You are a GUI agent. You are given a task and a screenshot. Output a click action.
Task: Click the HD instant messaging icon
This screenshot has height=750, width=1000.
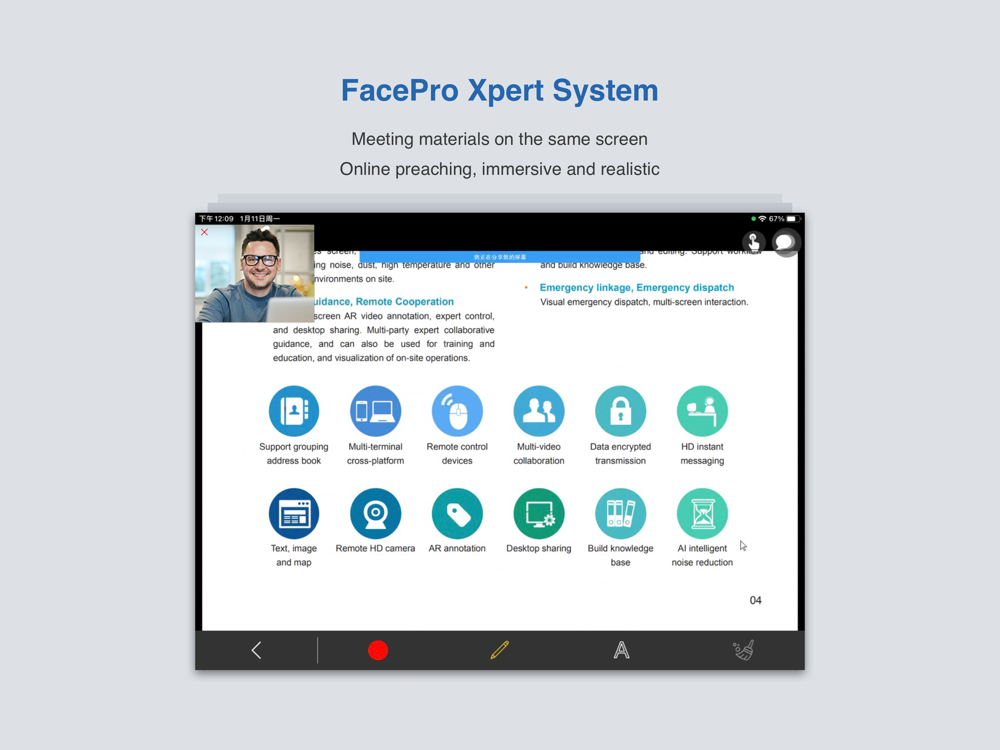pos(702,411)
